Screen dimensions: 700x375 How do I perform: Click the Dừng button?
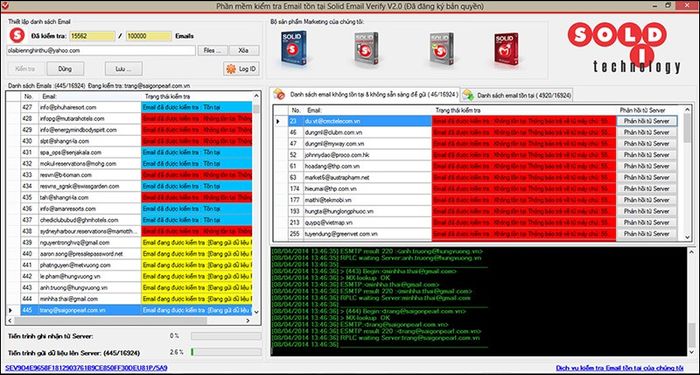[65, 69]
